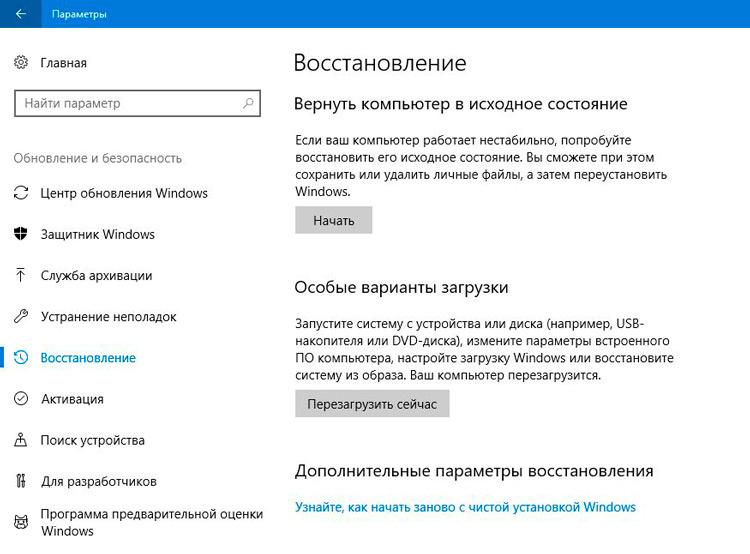This screenshot has height=554, width=750.
Task: Click heading Особые варианты загрузки
Action: pos(401,288)
